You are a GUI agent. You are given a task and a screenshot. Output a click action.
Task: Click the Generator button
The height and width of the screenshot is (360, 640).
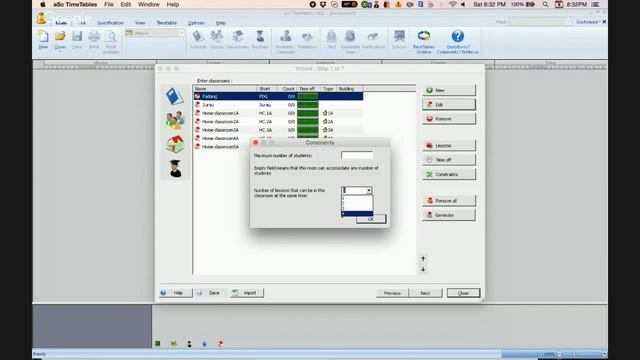point(449,215)
